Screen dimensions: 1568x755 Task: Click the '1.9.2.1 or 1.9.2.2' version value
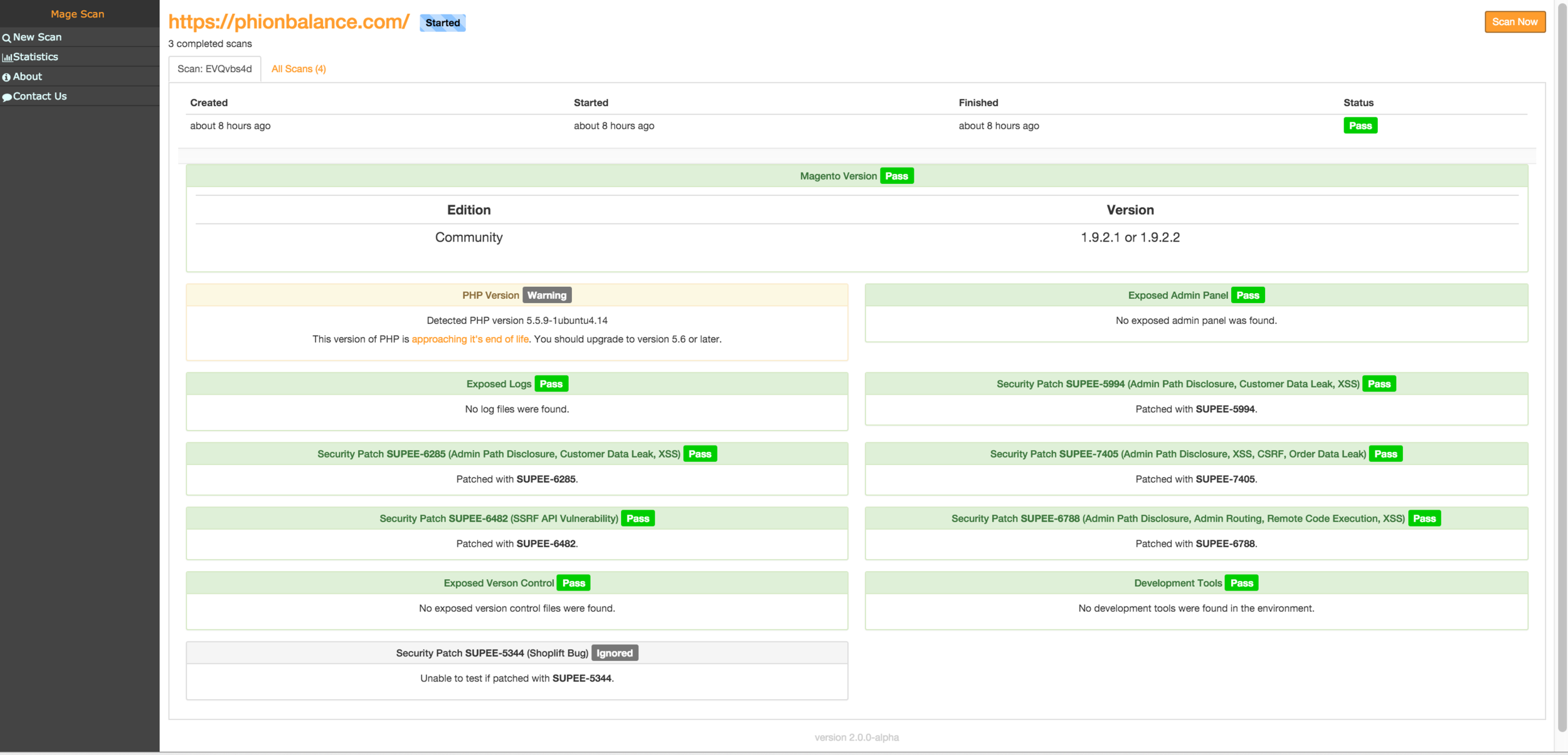pyautogui.click(x=1130, y=237)
